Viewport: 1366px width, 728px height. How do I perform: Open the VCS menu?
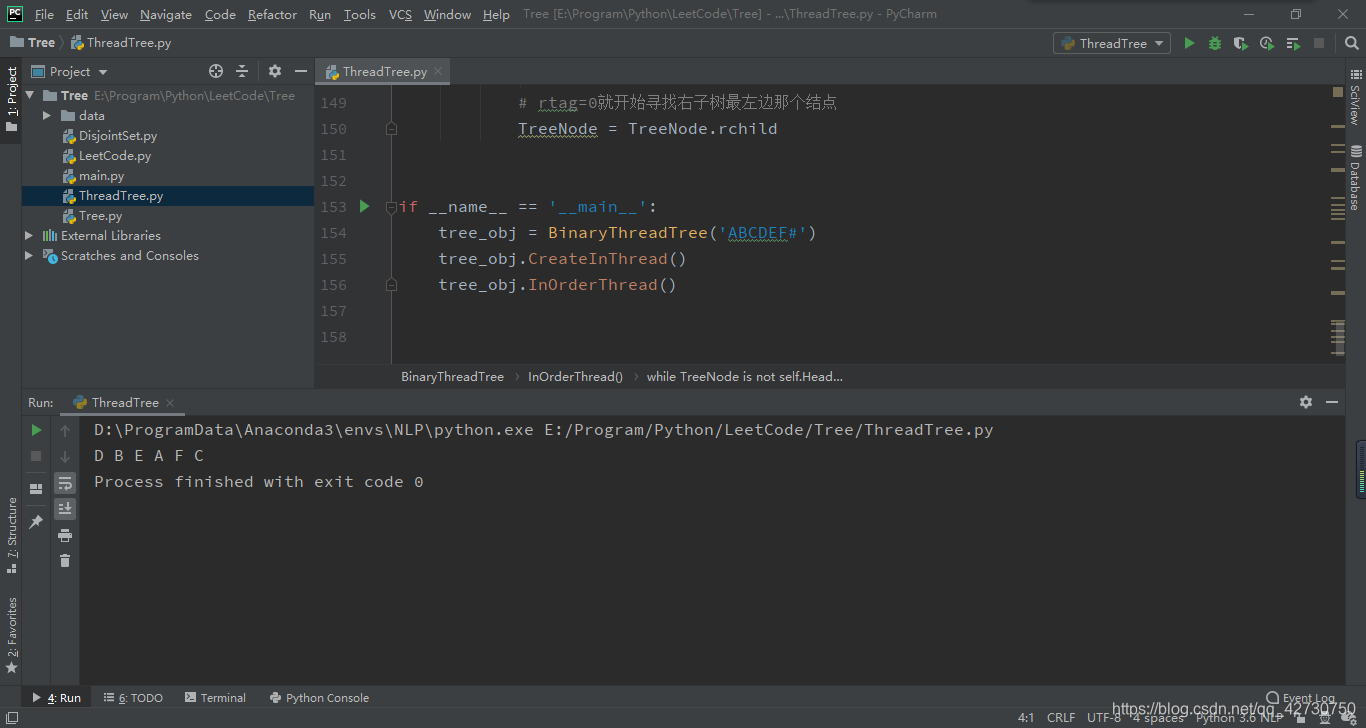pos(400,14)
